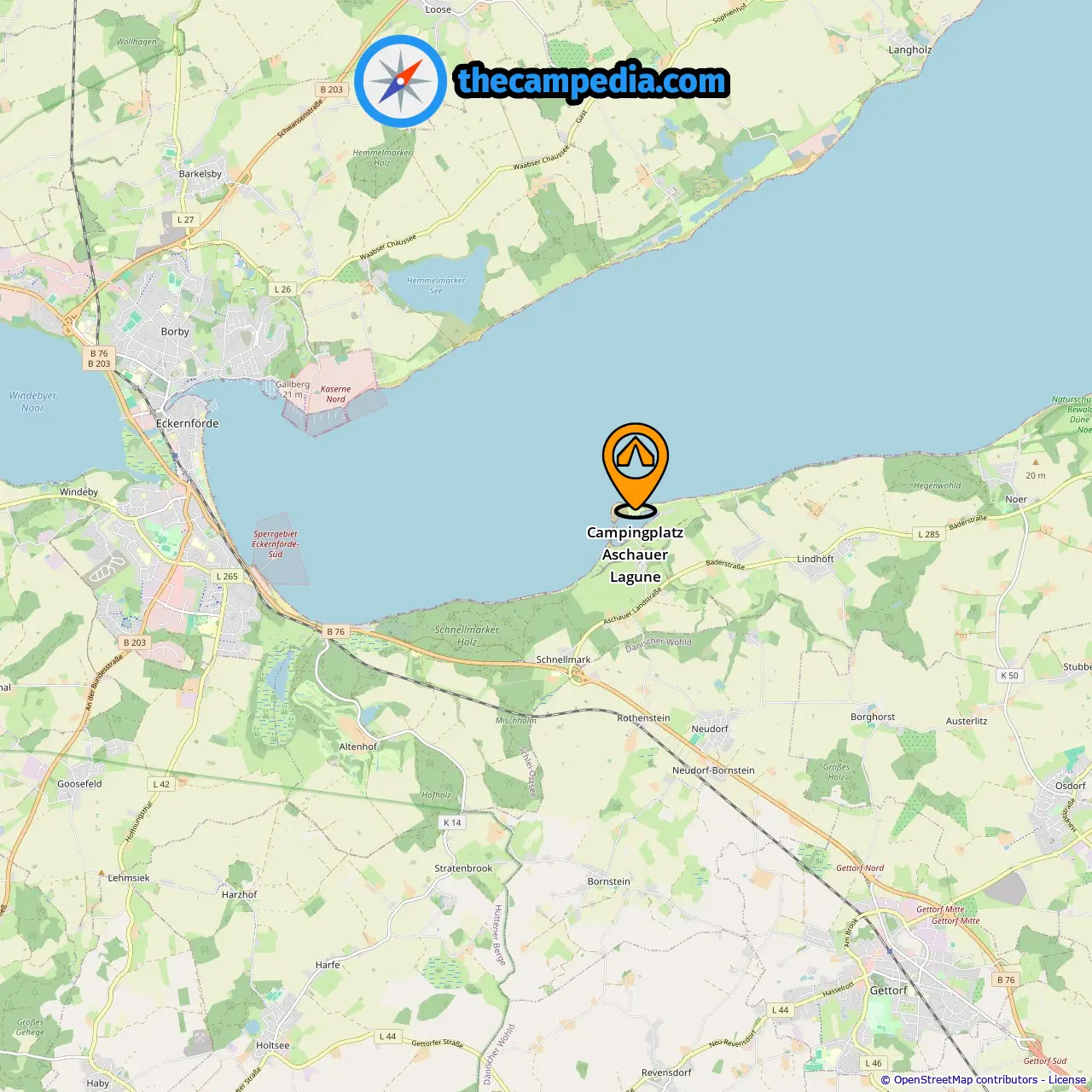Click the L 26 road shield
Viewport: 1092px width, 1092px height.
pos(282,289)
